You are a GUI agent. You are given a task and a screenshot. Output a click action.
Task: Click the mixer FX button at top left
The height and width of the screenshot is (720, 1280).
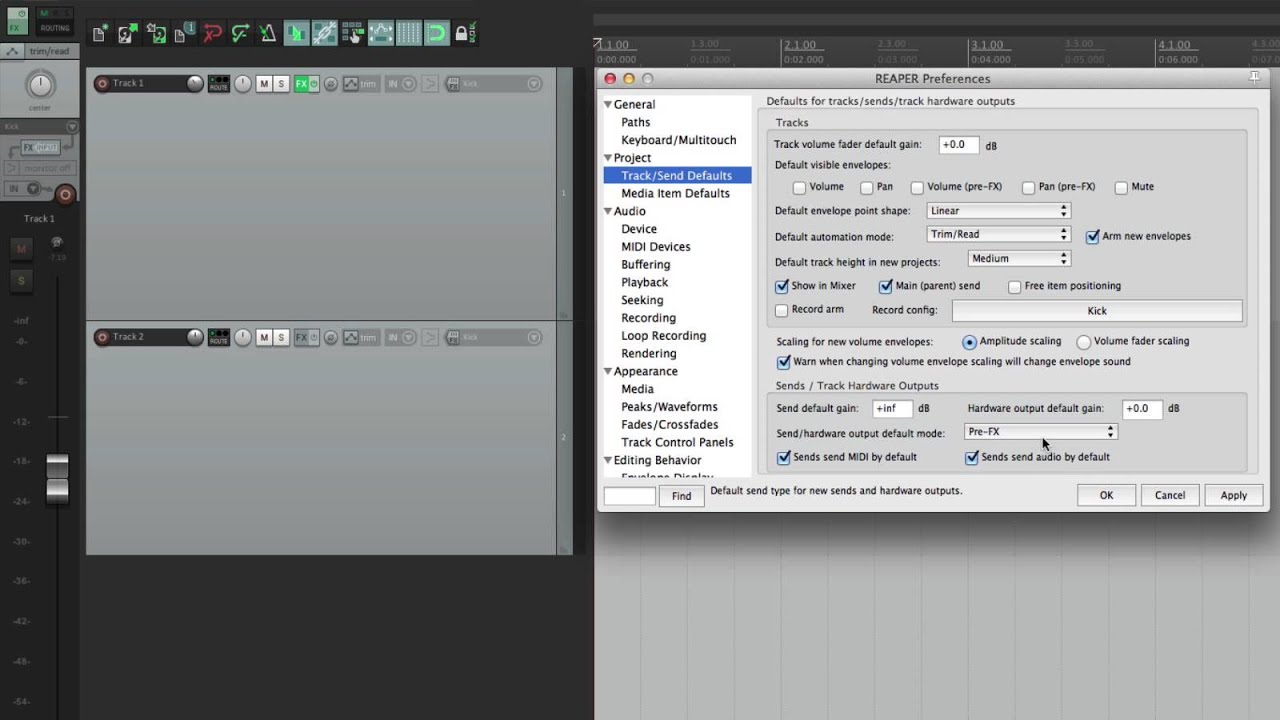(x=15, y=20)
